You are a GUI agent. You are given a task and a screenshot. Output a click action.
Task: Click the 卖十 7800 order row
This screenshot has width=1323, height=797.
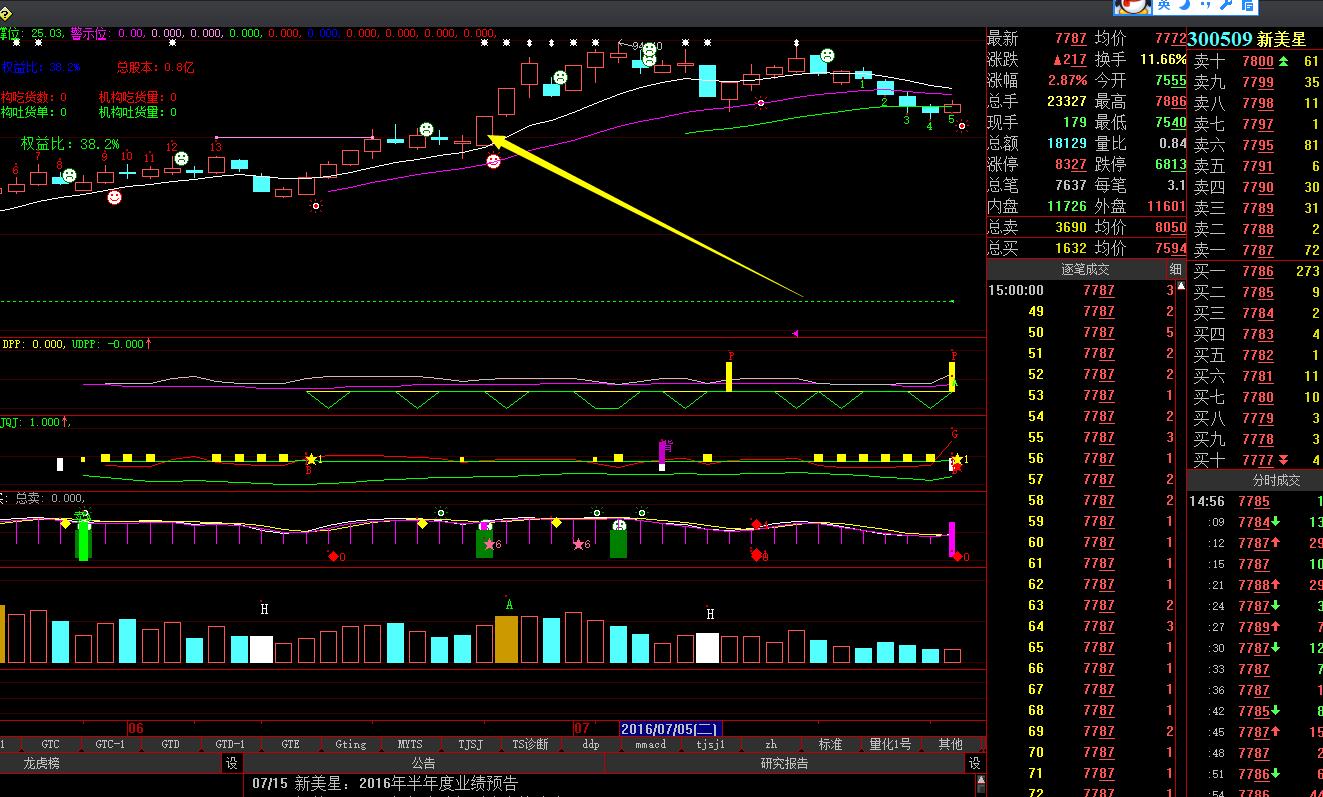tap(1255, 61)
